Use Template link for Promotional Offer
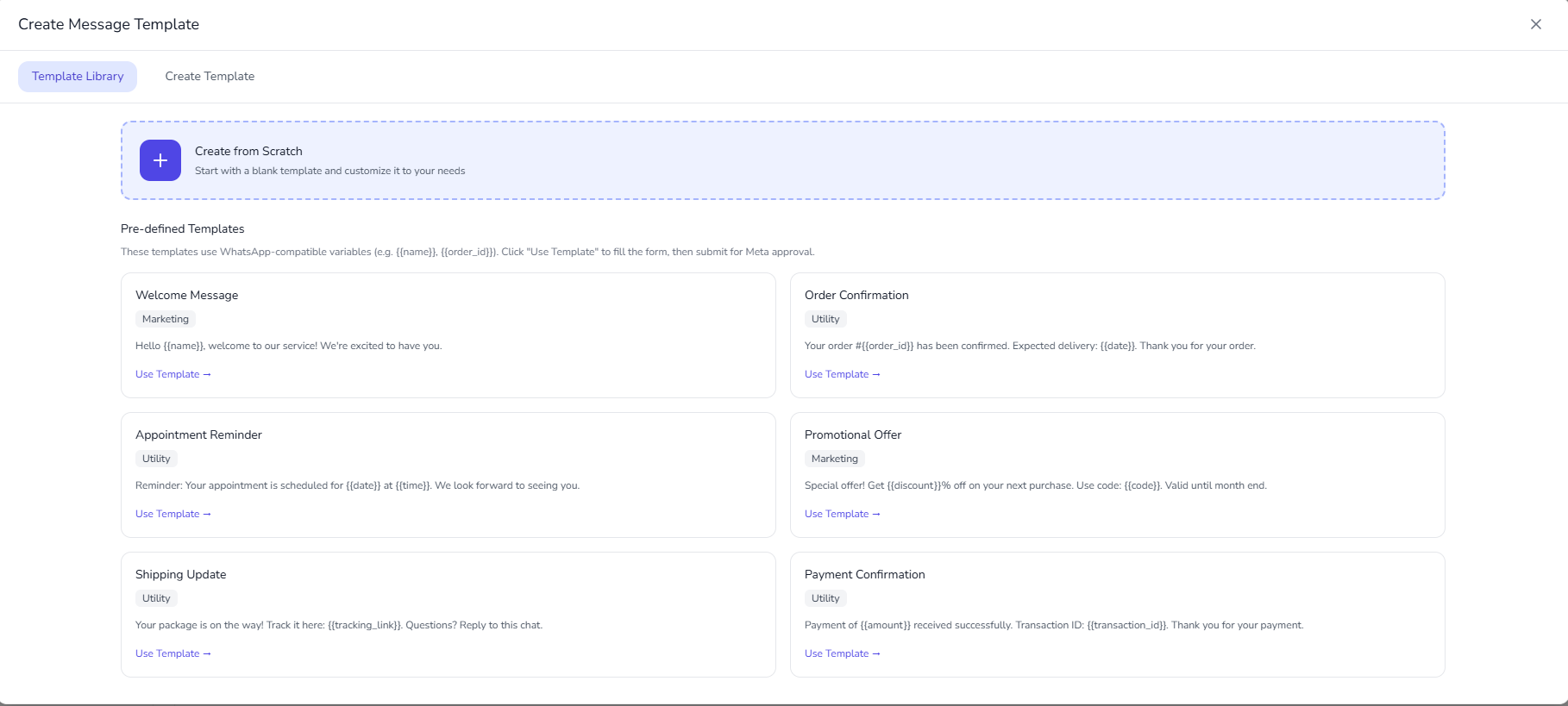Image resolution: width=1568 pixels, height=706 pixels. click(842, 514)
